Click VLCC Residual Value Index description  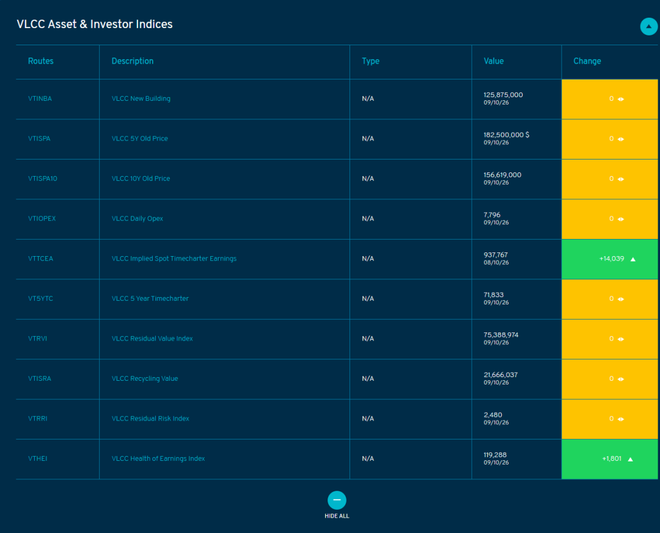click(152, 338)
